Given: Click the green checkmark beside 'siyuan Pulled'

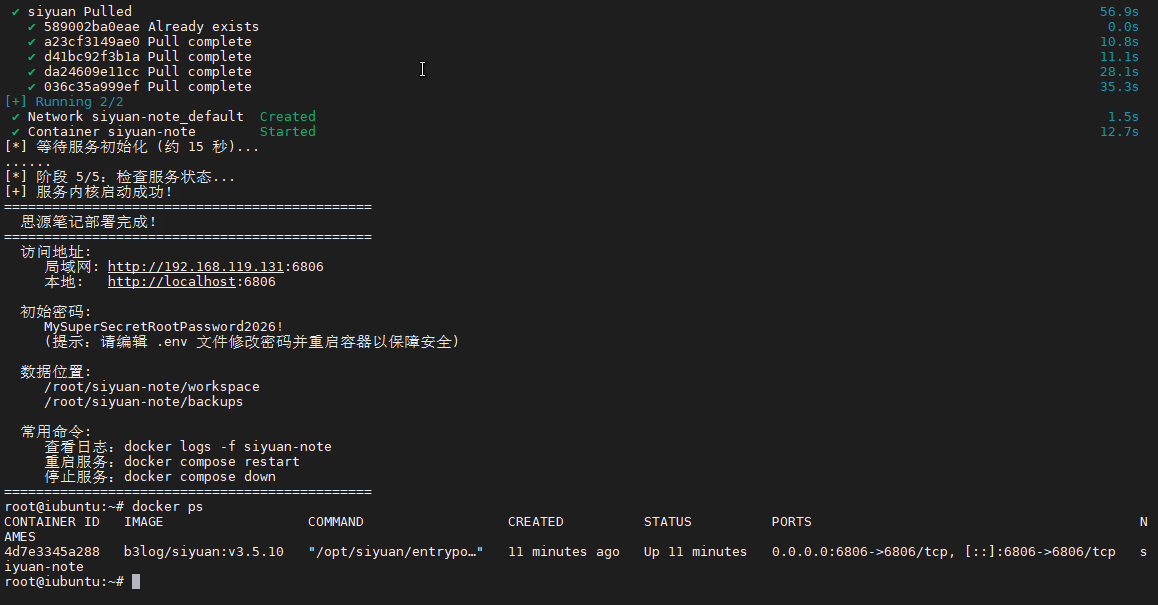Looking at the screenshot, I should (x=16, y=11).
